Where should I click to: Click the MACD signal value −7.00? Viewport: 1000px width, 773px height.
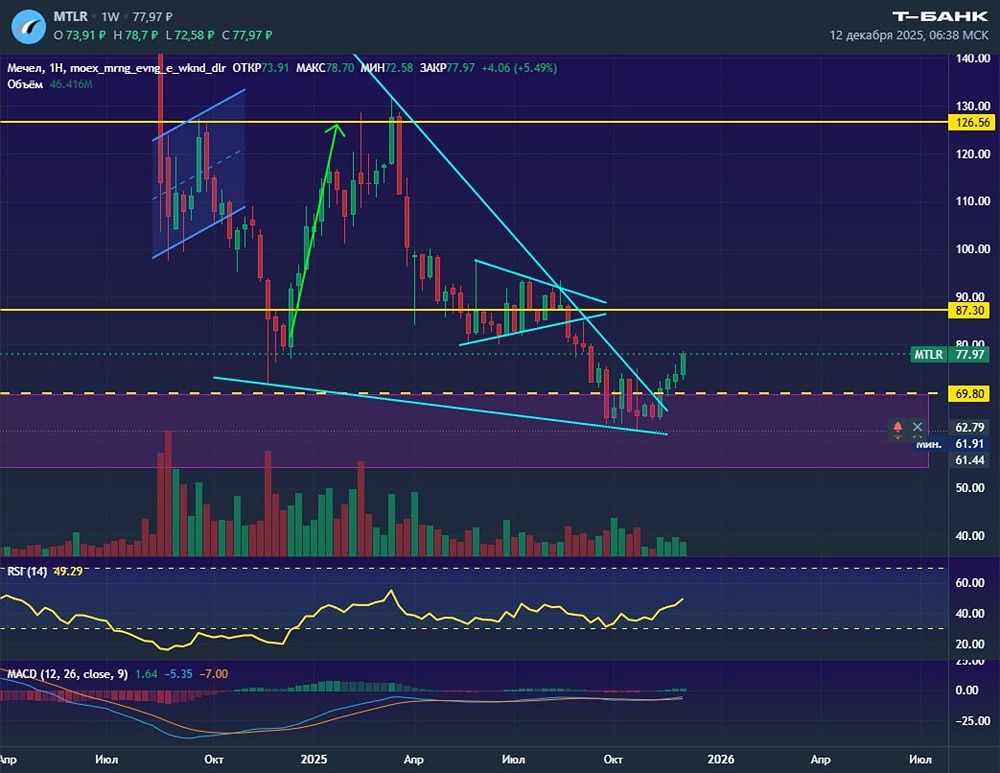(214, 674)
